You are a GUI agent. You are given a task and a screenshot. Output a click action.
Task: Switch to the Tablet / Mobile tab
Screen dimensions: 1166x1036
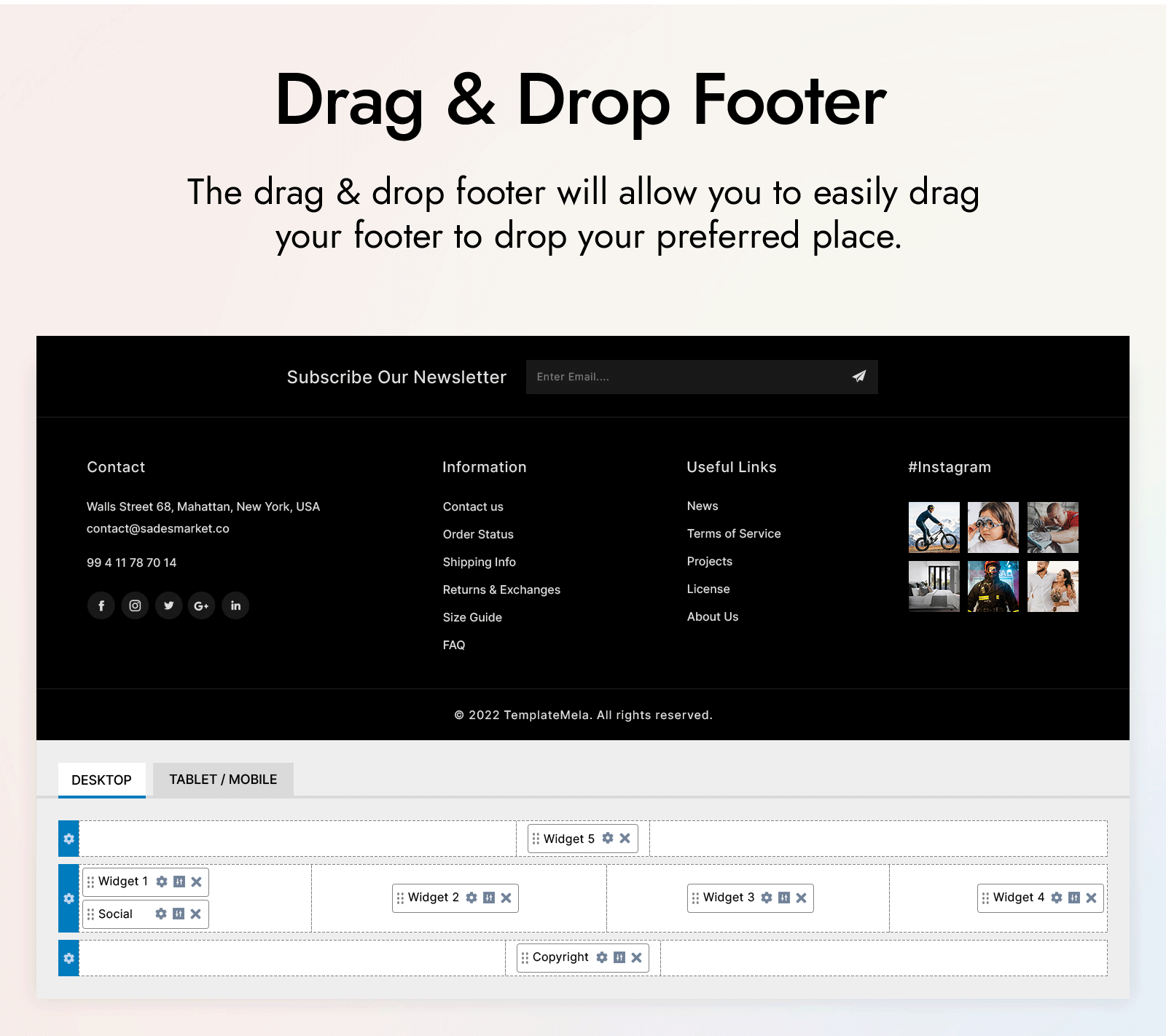223,780
